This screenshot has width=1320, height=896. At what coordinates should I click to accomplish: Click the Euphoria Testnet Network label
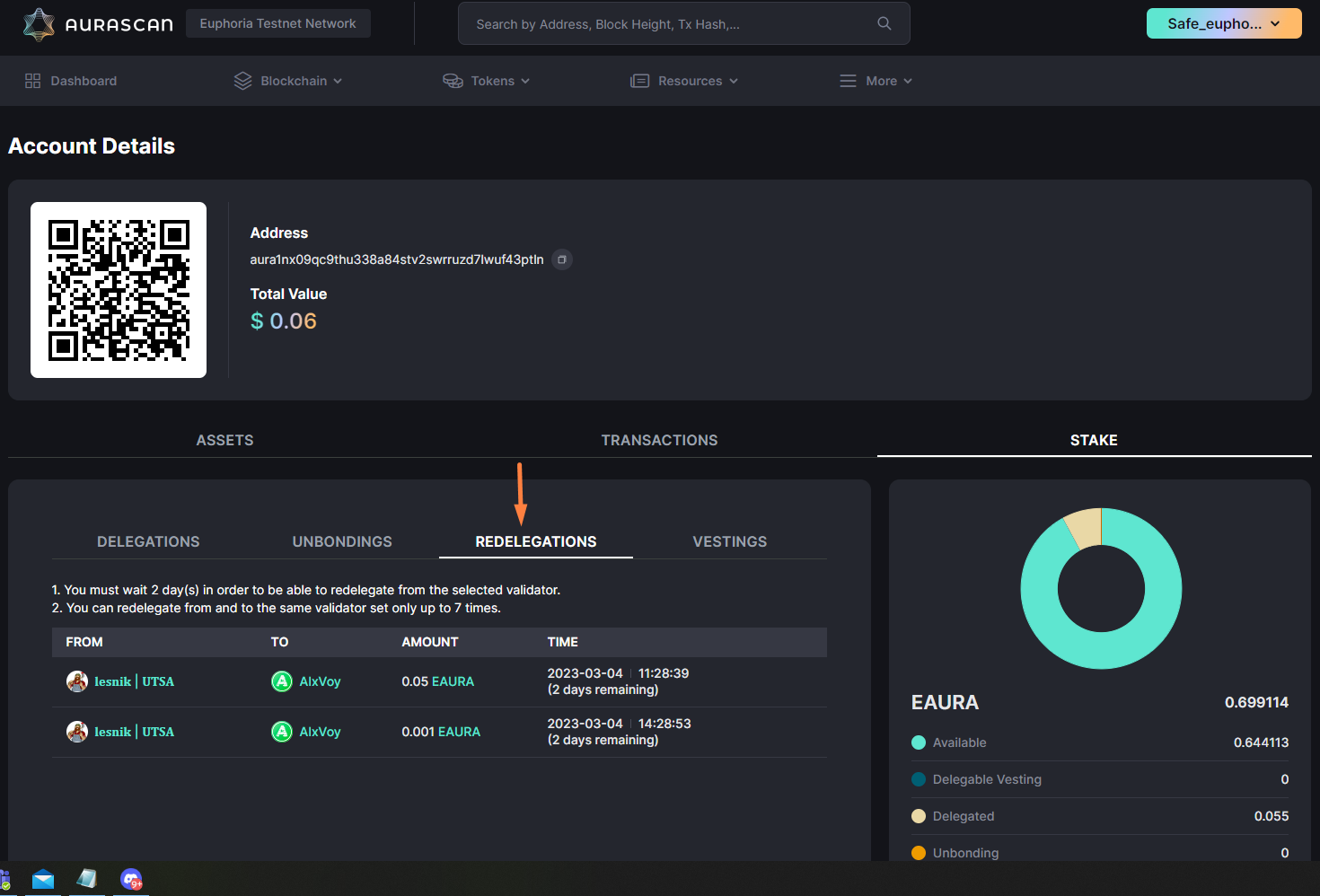coord(278,23)
